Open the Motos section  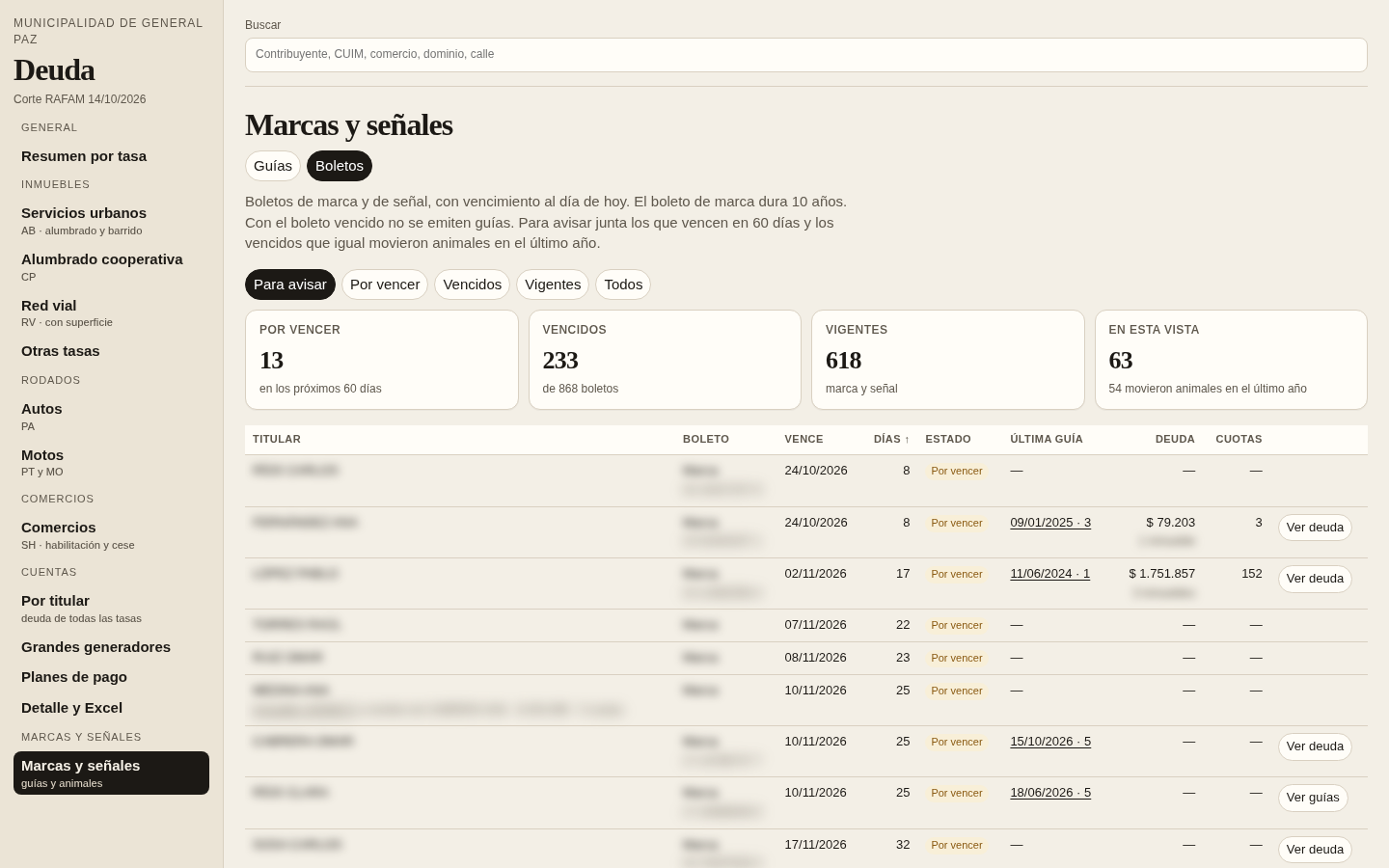111,463
